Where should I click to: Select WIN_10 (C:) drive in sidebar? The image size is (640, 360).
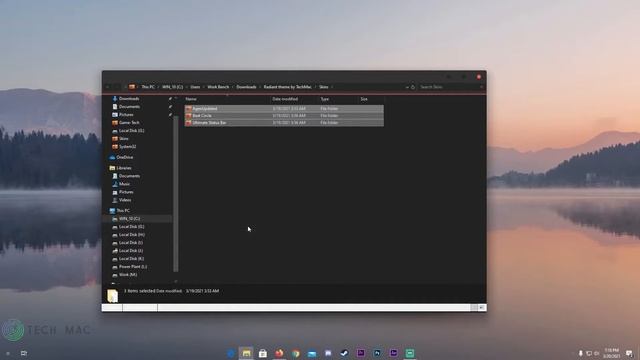(129, 219)
